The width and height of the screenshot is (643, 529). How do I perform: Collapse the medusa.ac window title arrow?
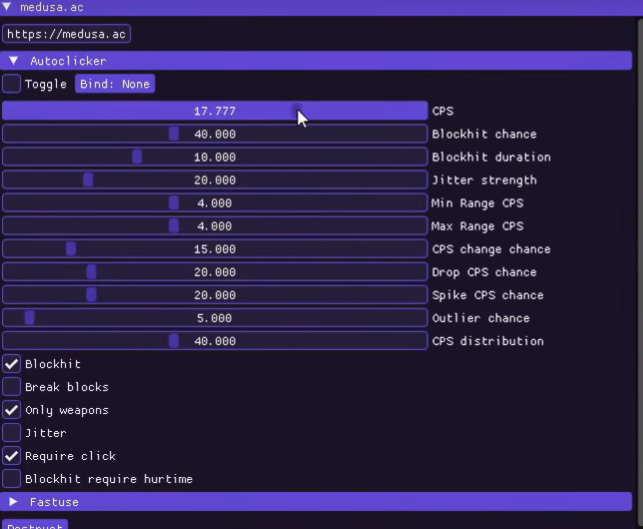[8, 7]
